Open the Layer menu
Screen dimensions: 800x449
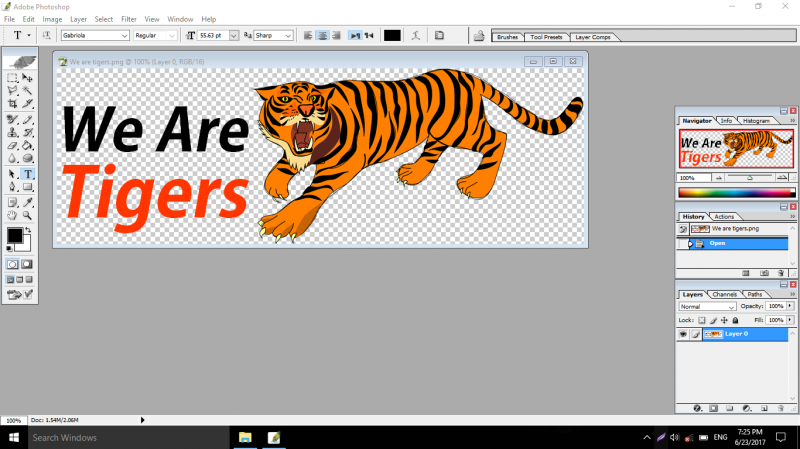(x=78, y=19)
